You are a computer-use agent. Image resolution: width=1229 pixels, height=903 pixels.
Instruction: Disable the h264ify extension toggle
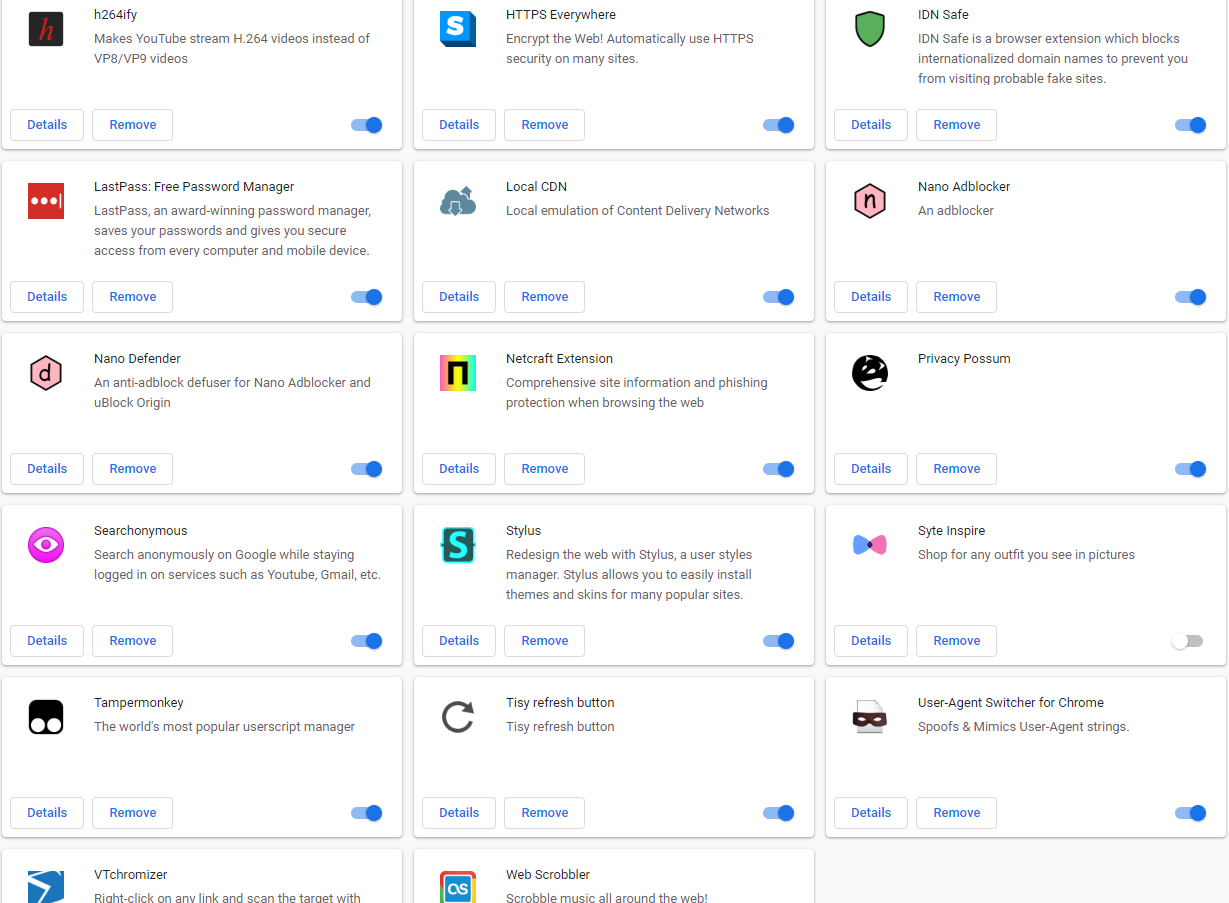pyautogui.click(x=367, y=125)
